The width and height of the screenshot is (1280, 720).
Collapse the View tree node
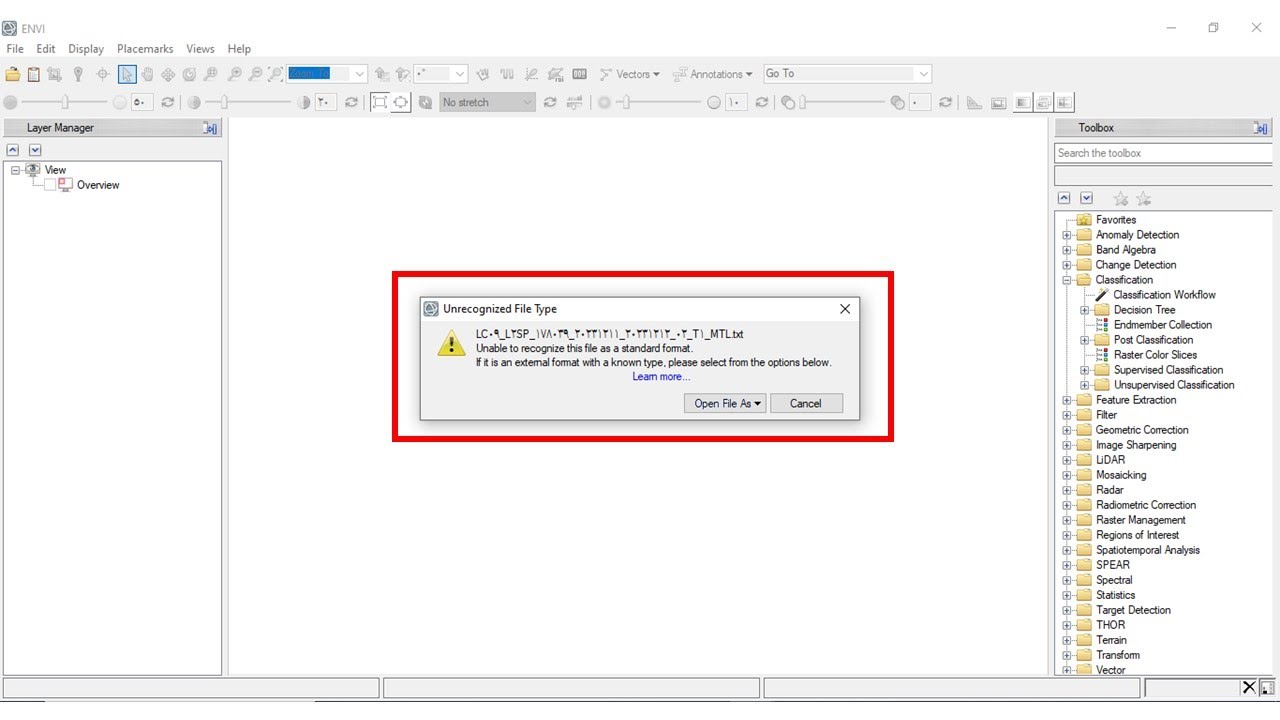pos(16,170)
